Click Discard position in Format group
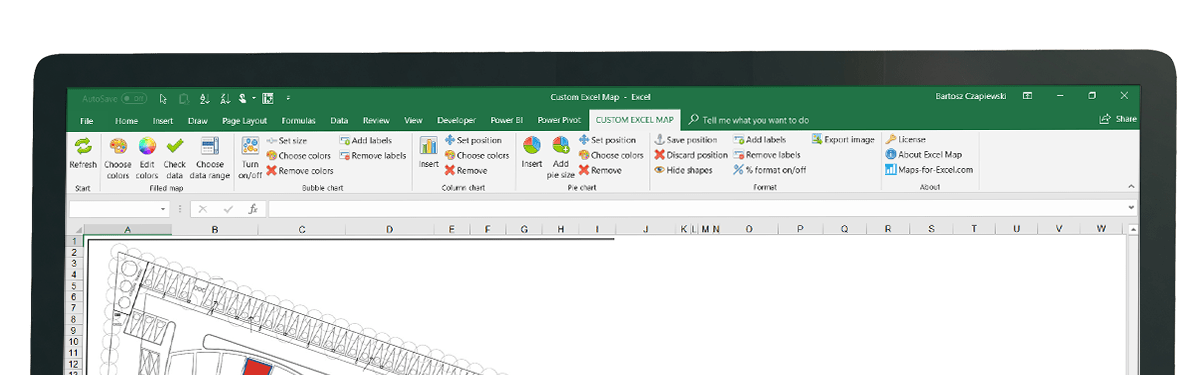The height and width of the screenshot is (375, 1200). click(x=691, y=155)
